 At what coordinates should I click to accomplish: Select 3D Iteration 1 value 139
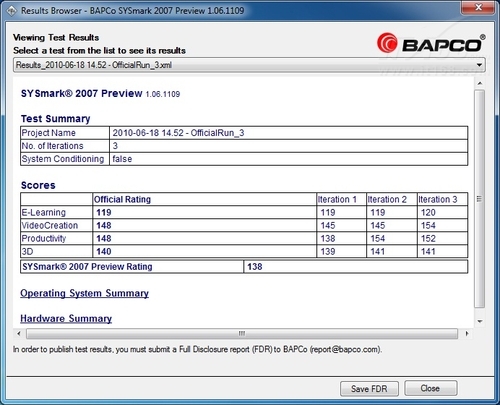(328, 251)
